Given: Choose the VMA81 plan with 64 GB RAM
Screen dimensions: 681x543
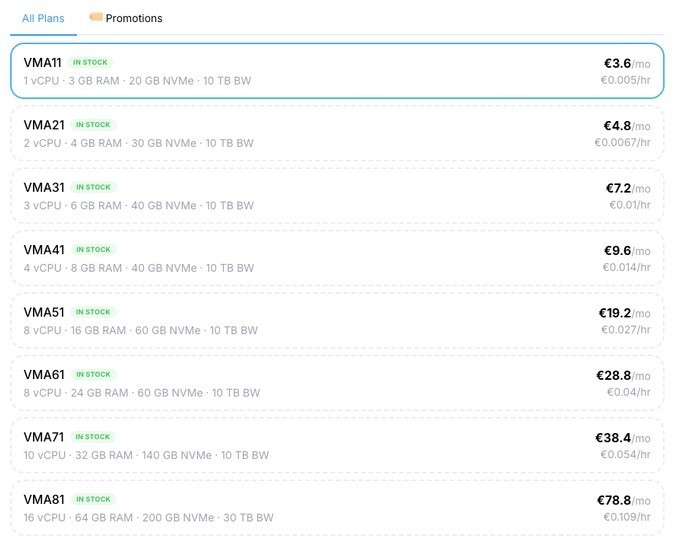Looking at the screenshot, I should coord(337,508).
